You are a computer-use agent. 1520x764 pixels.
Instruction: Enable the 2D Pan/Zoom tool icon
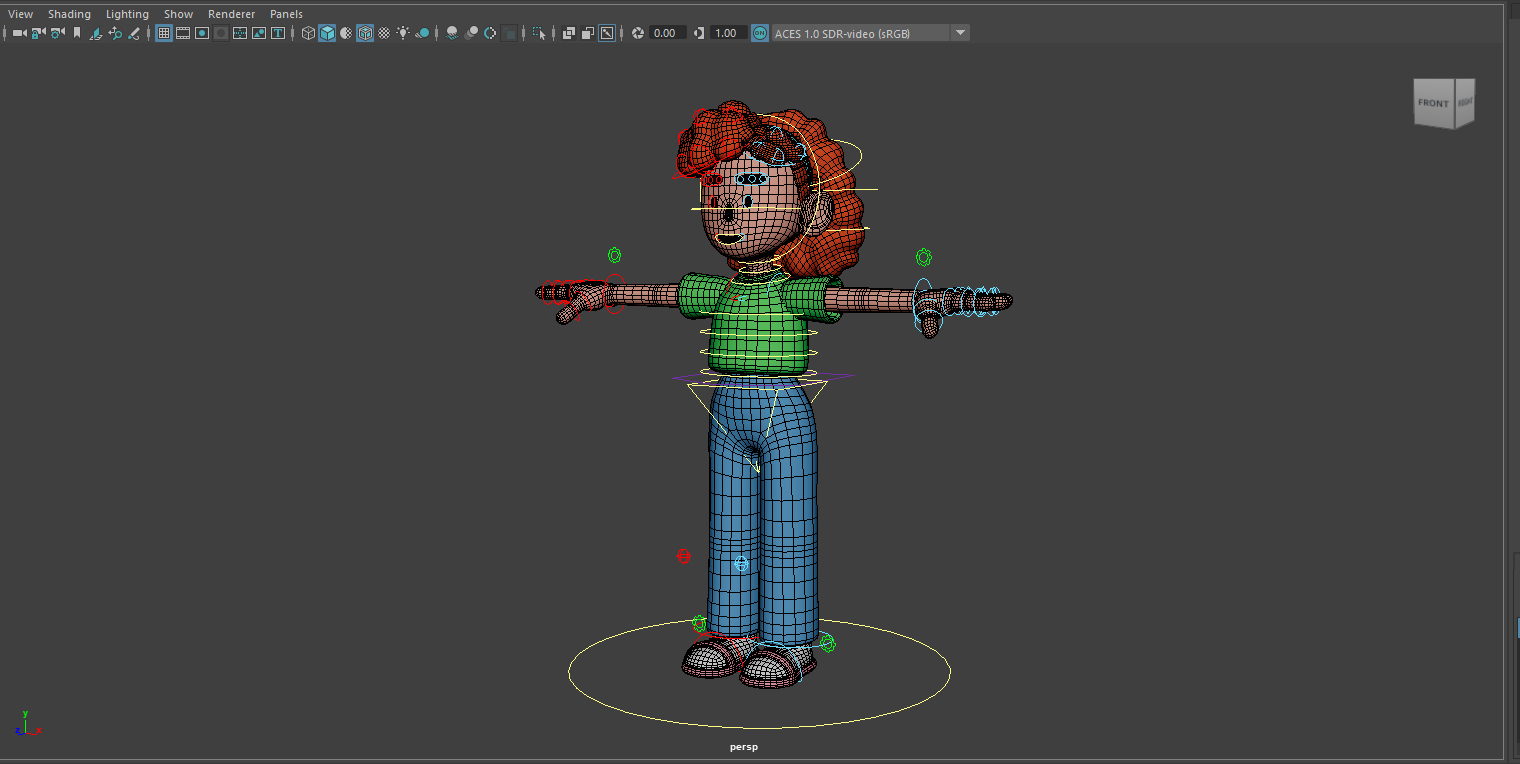click(113, 32)
